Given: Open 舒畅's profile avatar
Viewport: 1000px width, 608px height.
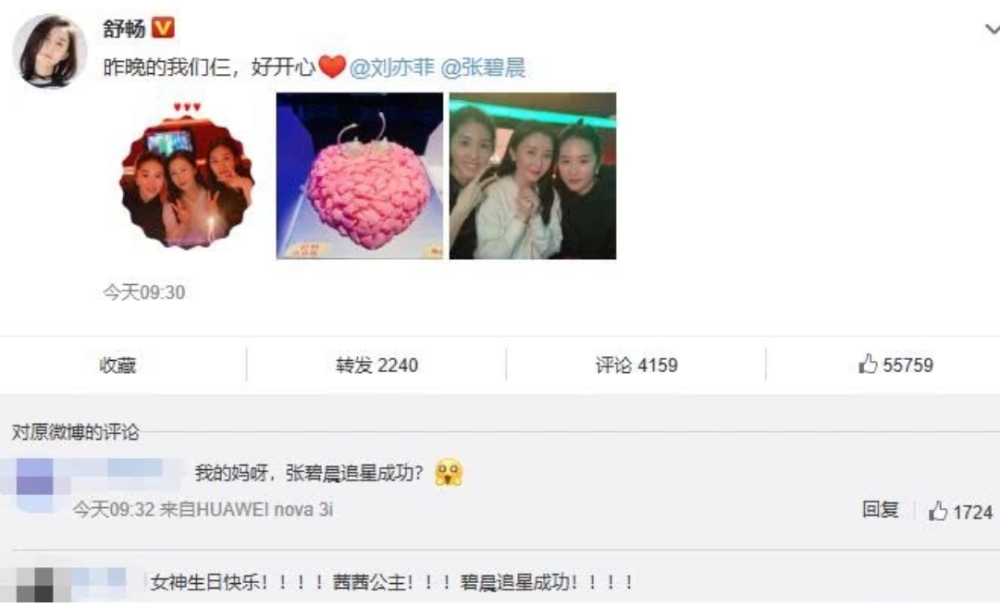Looking at the screenshot, I should (50, 51).
